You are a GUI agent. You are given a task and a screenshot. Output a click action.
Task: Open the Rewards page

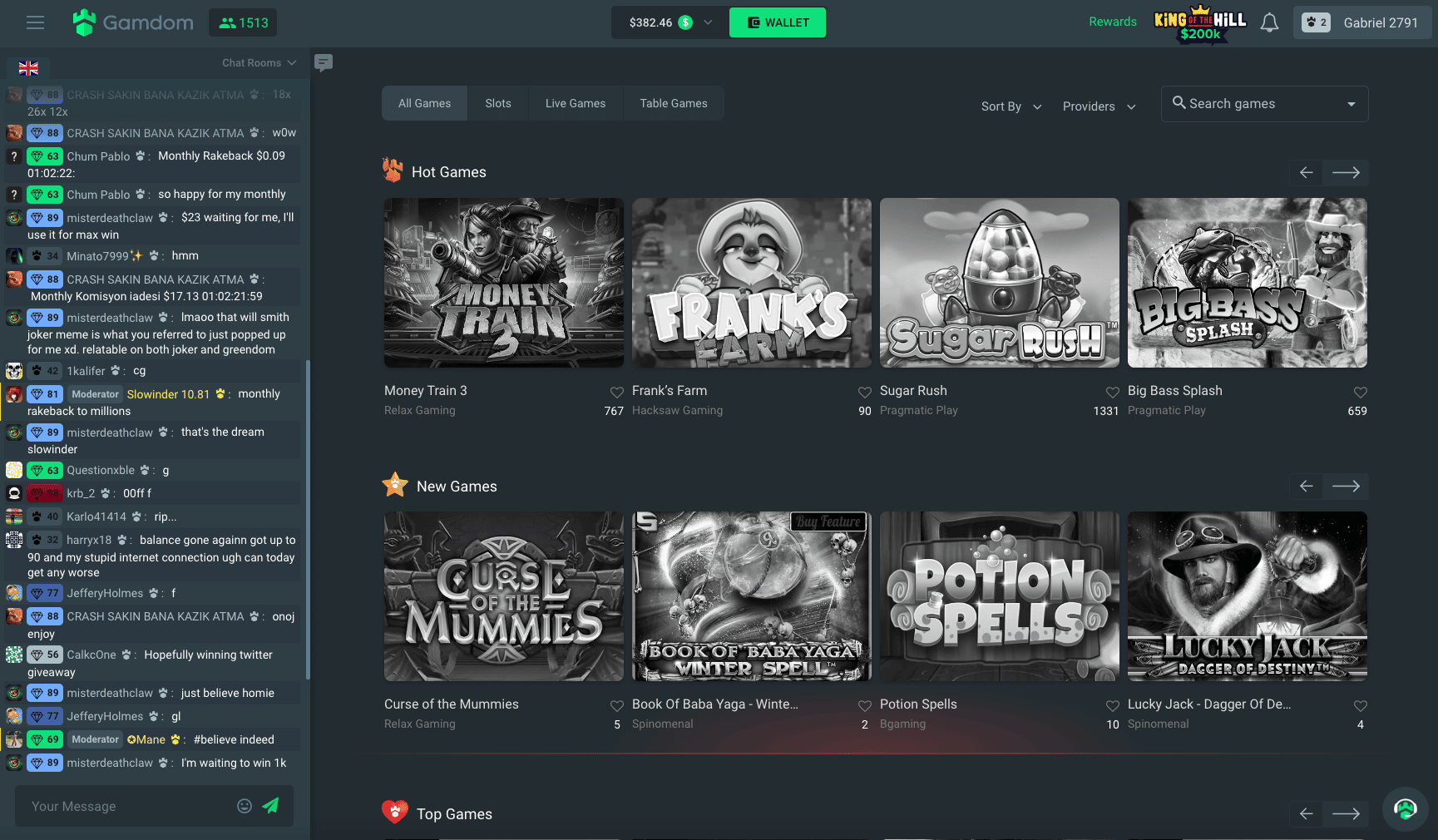[x=1113, y=22]
